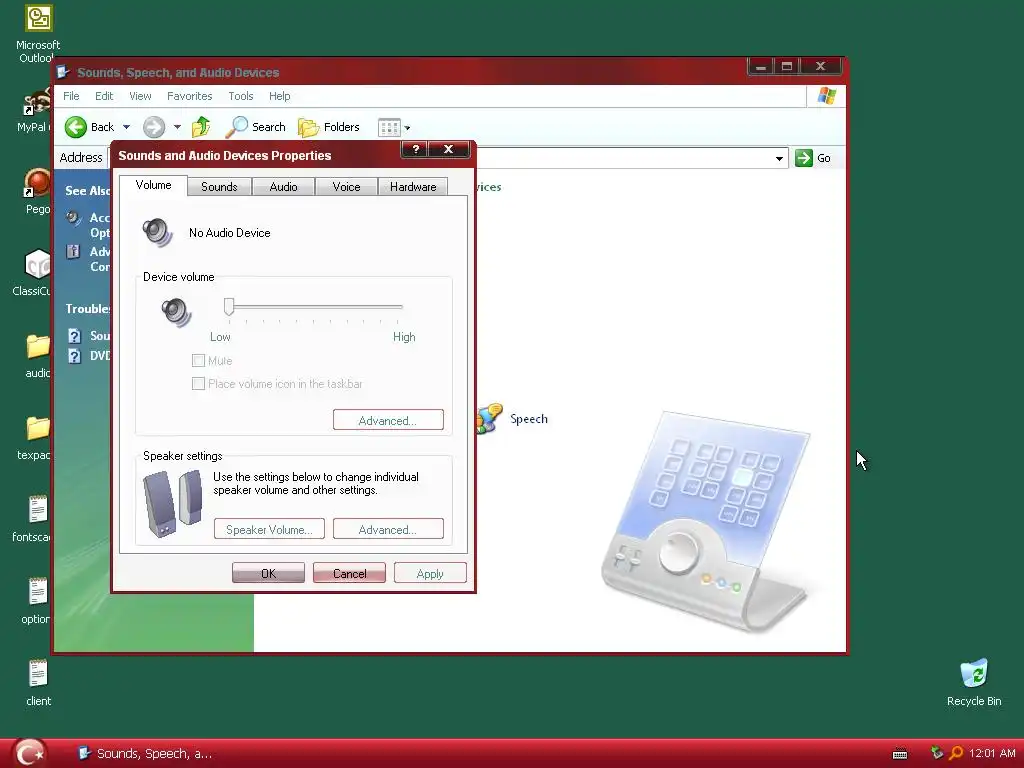This screenshot has height=768, width=1024.
Task: Click the clock showing 12:01 AM
Action: (x=992, y=753)
